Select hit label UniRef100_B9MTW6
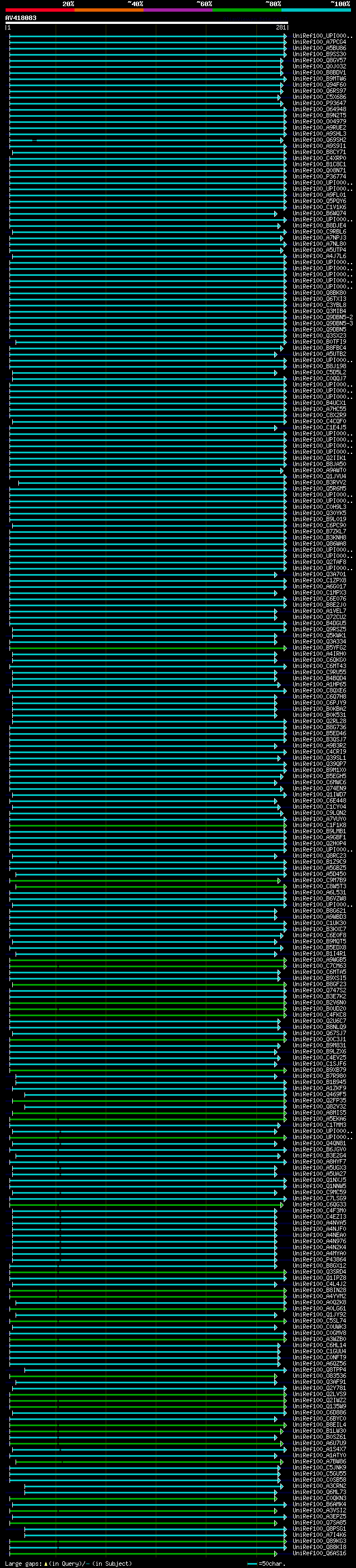 [319, 78]
